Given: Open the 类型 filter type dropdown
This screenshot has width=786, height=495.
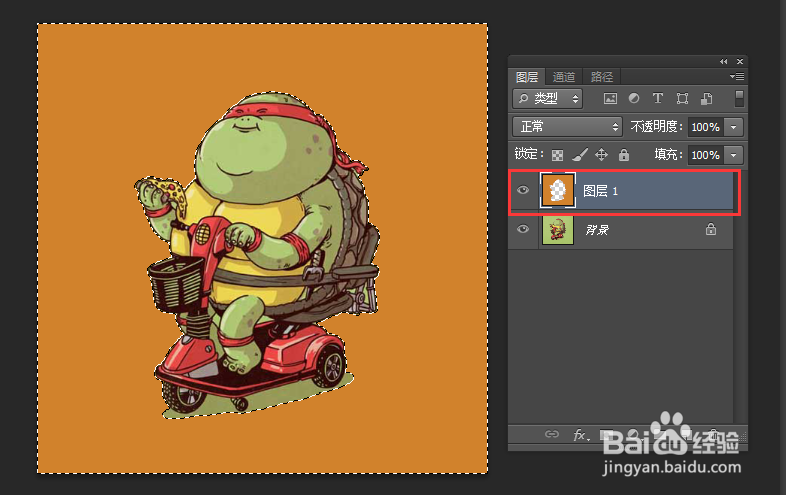Looking at the screenshot, I should pyautogui.click(x=547, y=98).
